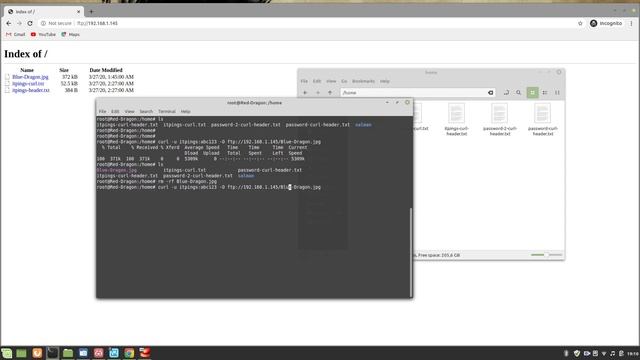Open the terminal Terminal menu

pos(167,111)
